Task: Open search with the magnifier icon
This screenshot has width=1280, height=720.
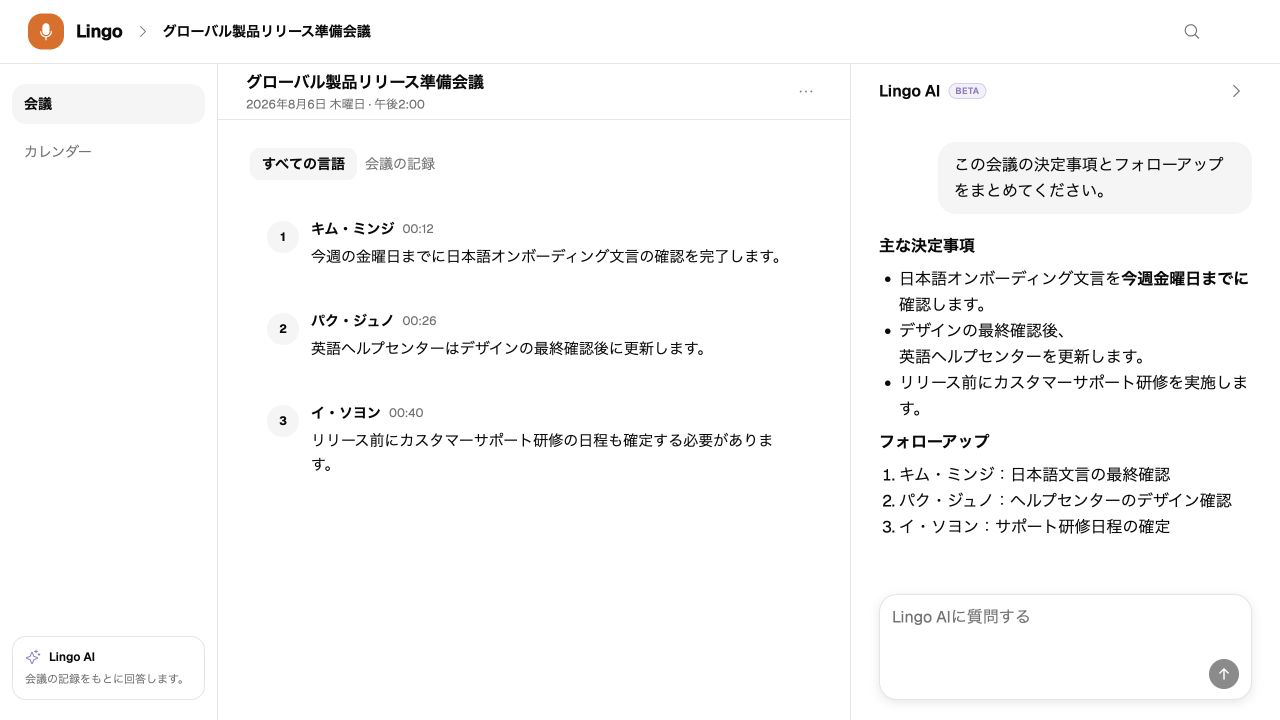Action: click(1192, 31)
